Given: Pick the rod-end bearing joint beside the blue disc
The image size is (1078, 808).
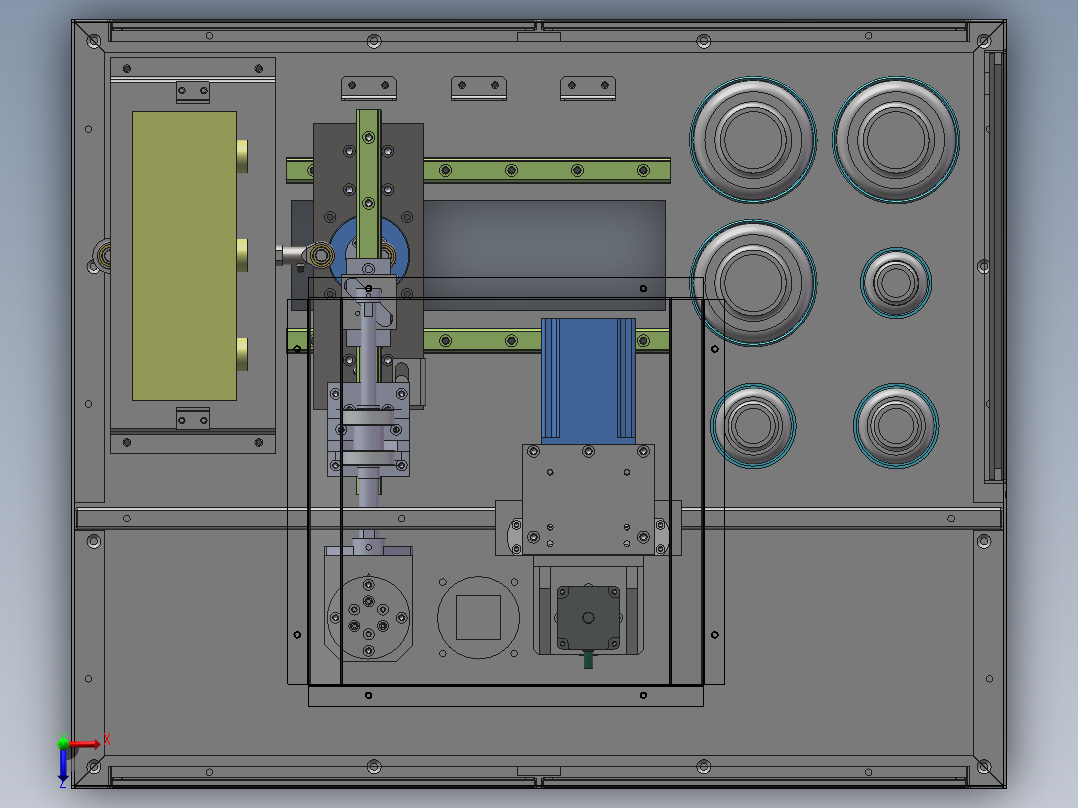Looking at the screenshot, I should (320, 256).
